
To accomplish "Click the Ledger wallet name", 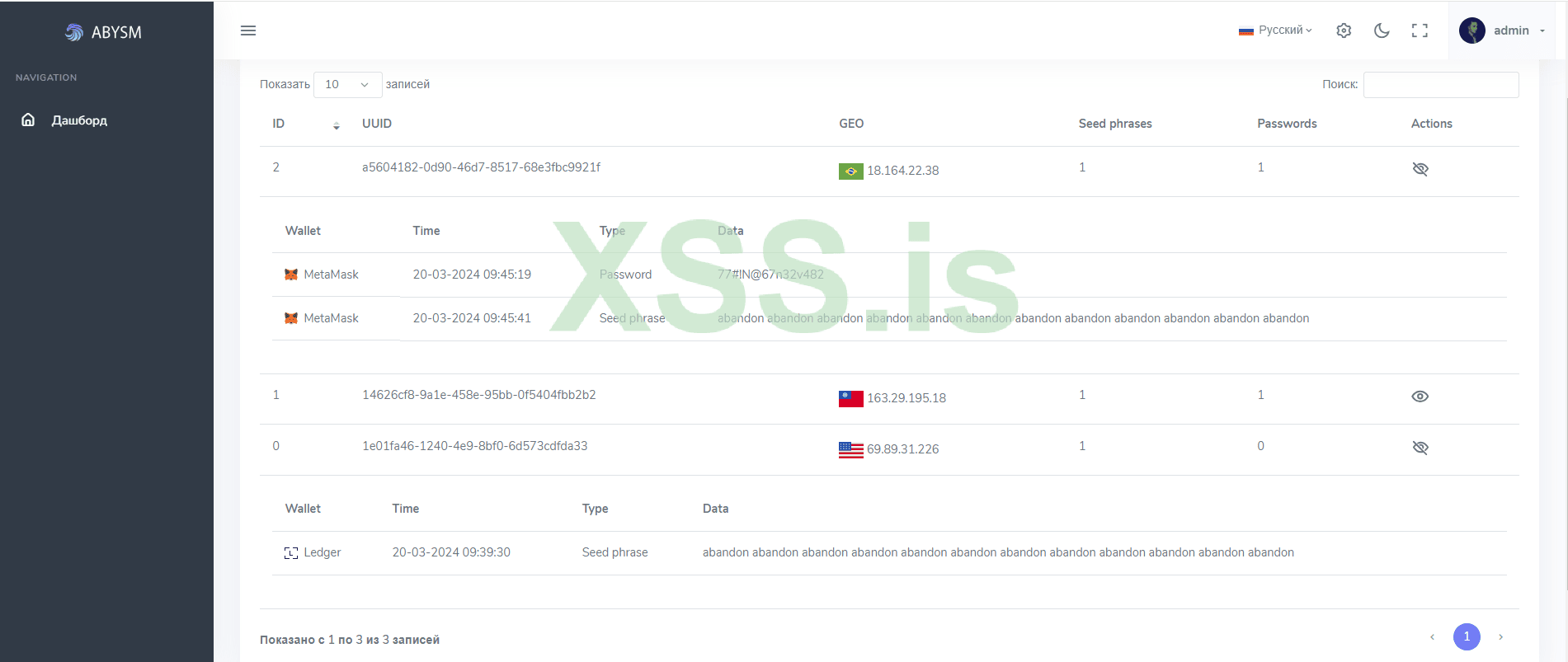I will click(x=323, y=552).
